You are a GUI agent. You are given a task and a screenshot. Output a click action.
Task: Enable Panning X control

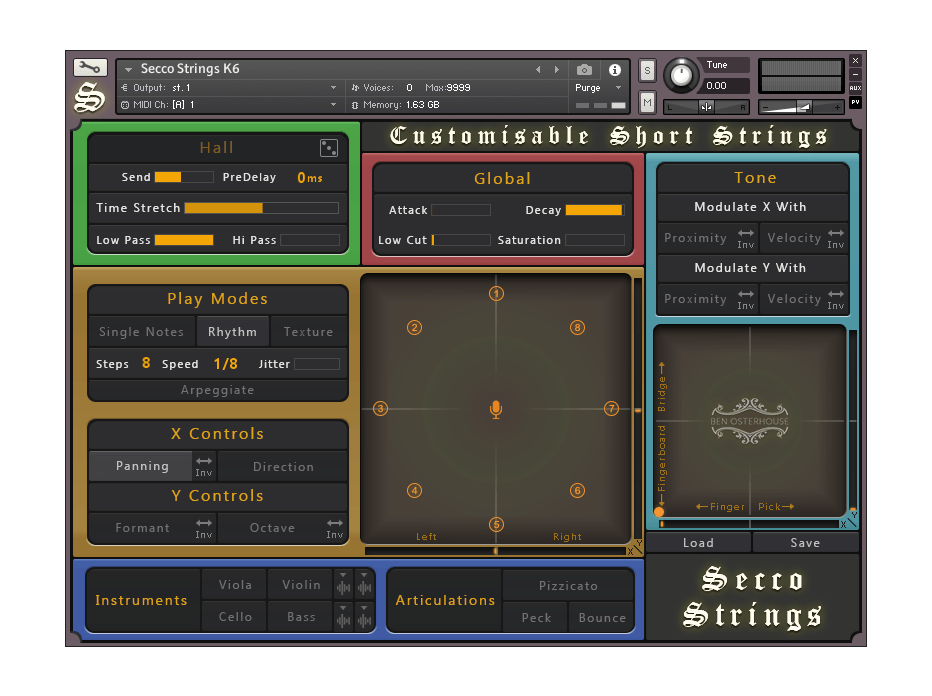[x=142, y=466]
